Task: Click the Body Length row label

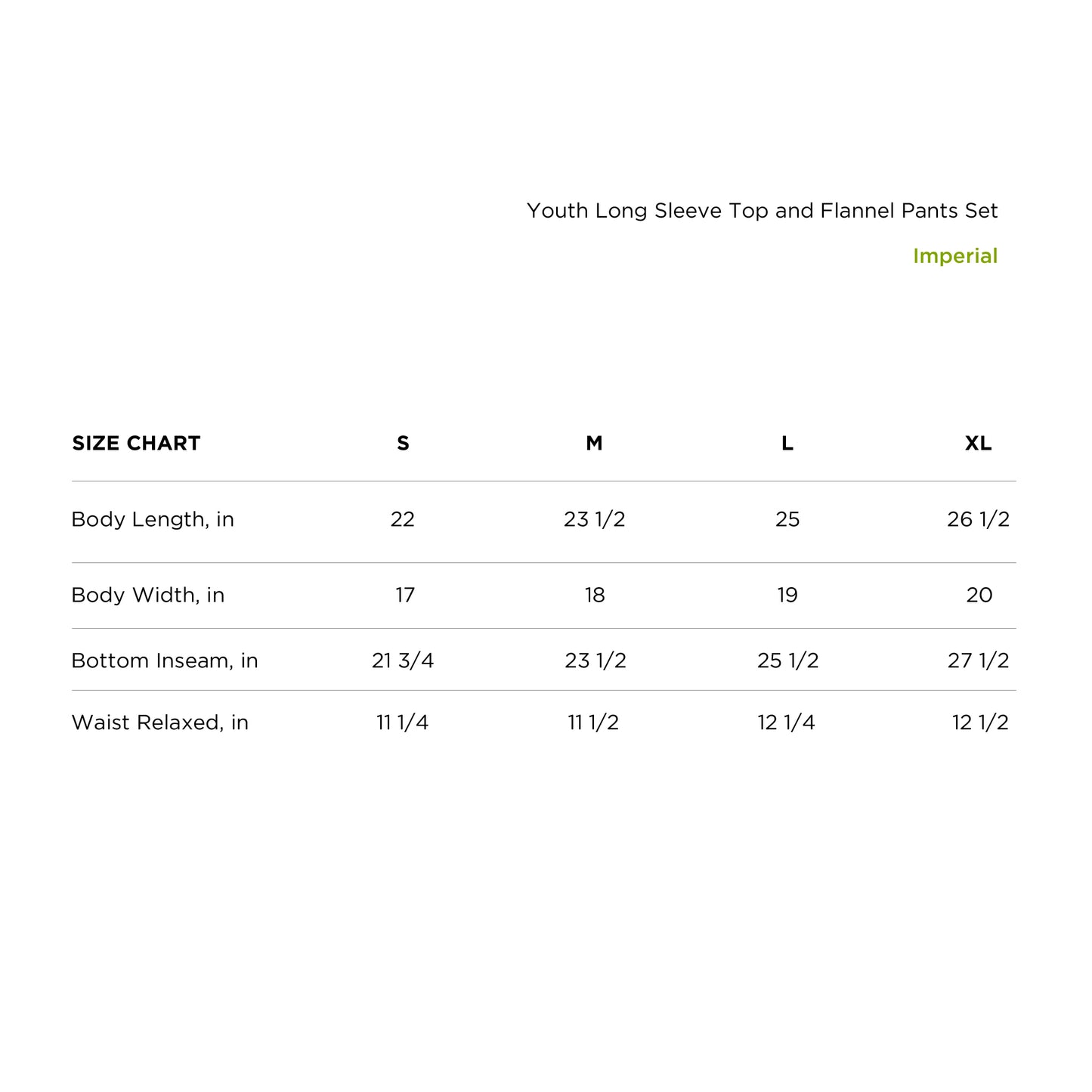Action: click(153, 520)
